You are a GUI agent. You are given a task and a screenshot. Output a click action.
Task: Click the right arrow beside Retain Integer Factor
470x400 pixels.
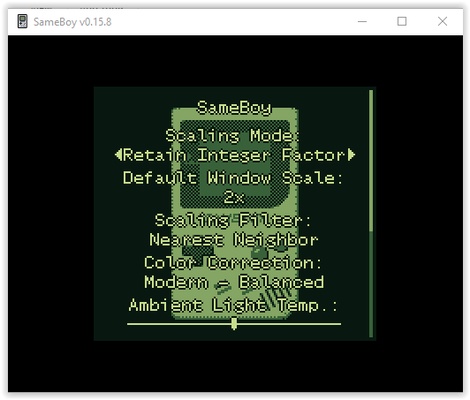tap(351, 155)
